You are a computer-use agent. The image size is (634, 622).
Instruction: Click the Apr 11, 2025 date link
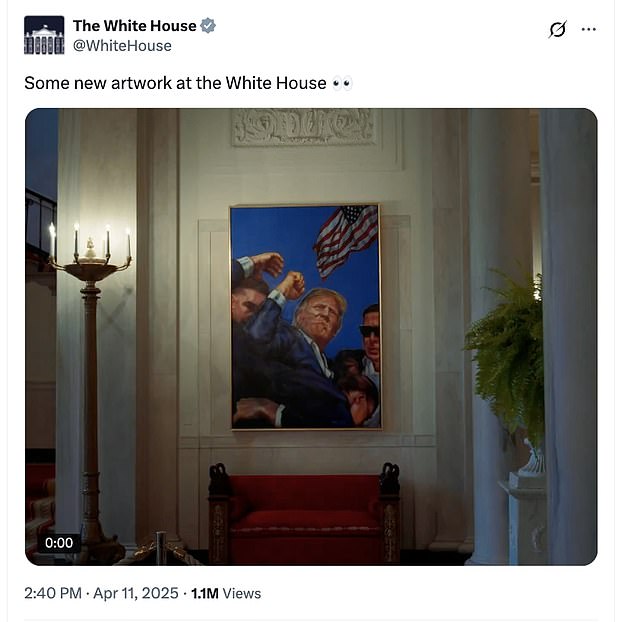136,594
